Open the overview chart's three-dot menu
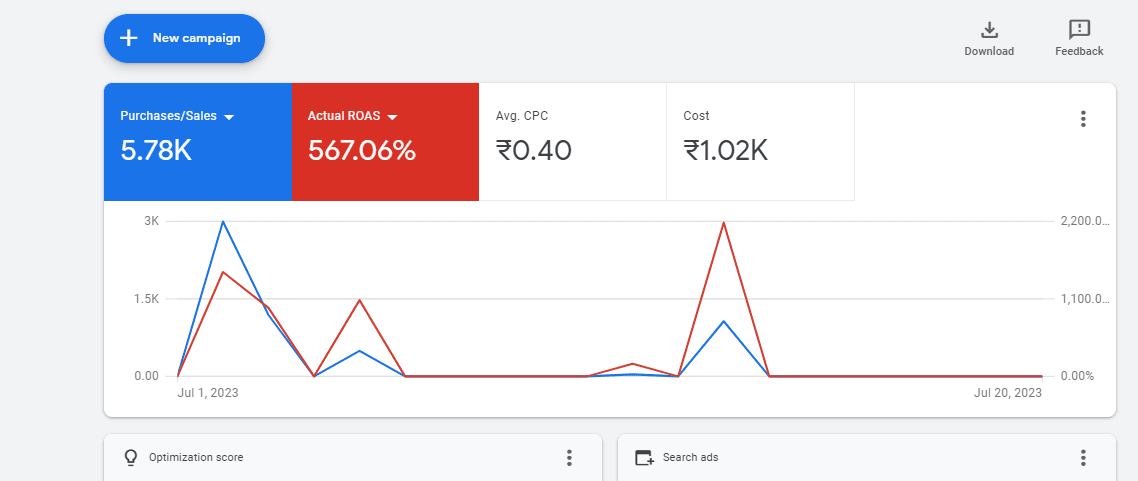The height and width of the screenshot is (481, 1138). tap(1082, 119)
